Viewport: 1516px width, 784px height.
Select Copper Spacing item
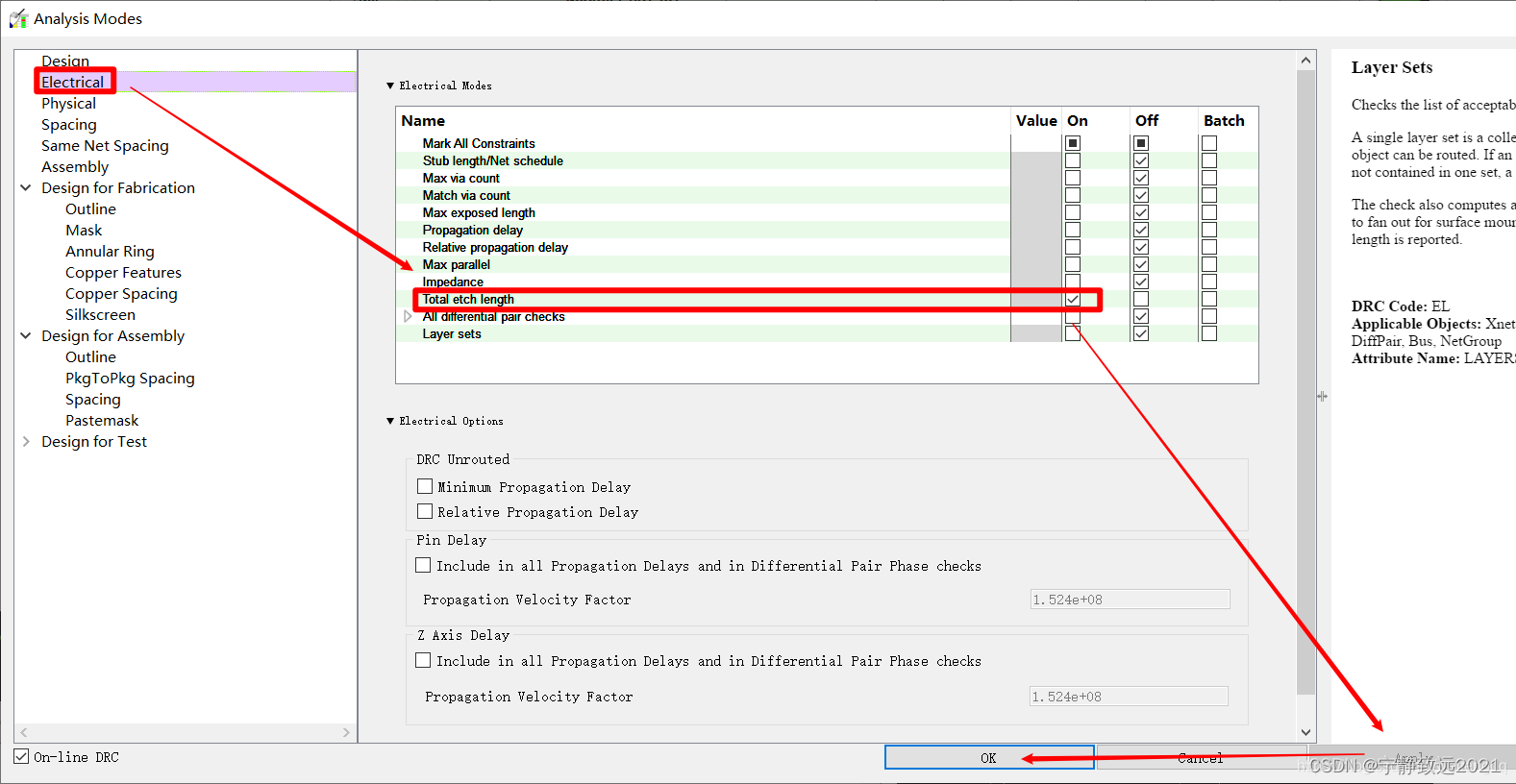121,294
